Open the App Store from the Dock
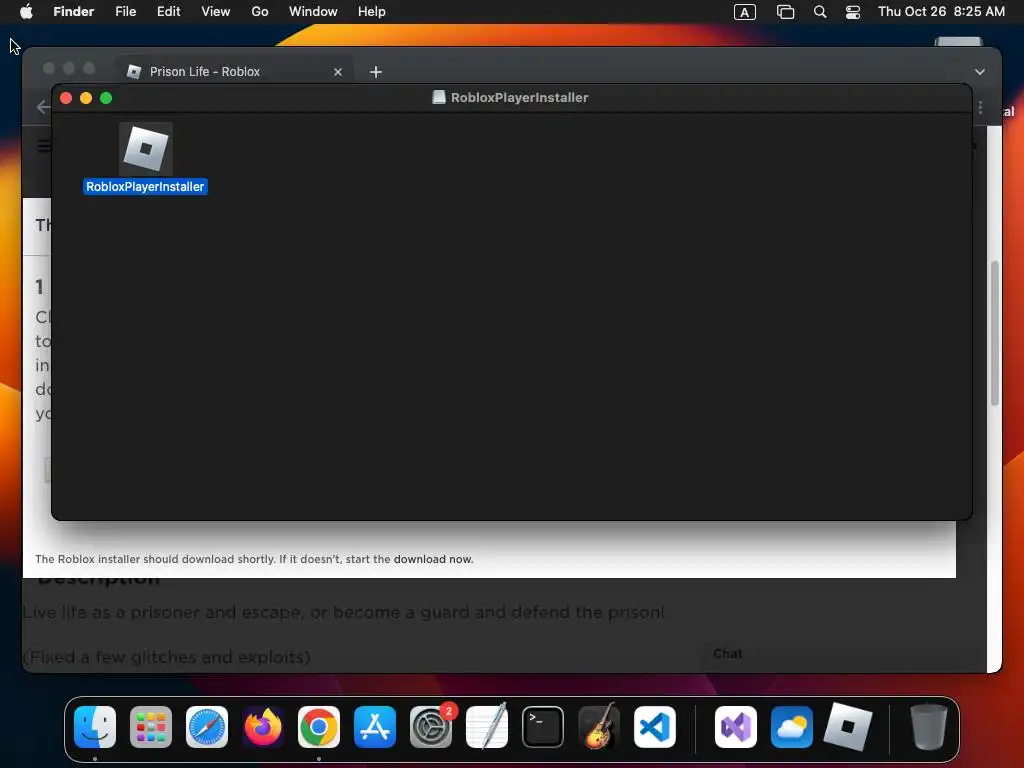1024x768 pixels. pyautogui.click(x=375, y=727)
